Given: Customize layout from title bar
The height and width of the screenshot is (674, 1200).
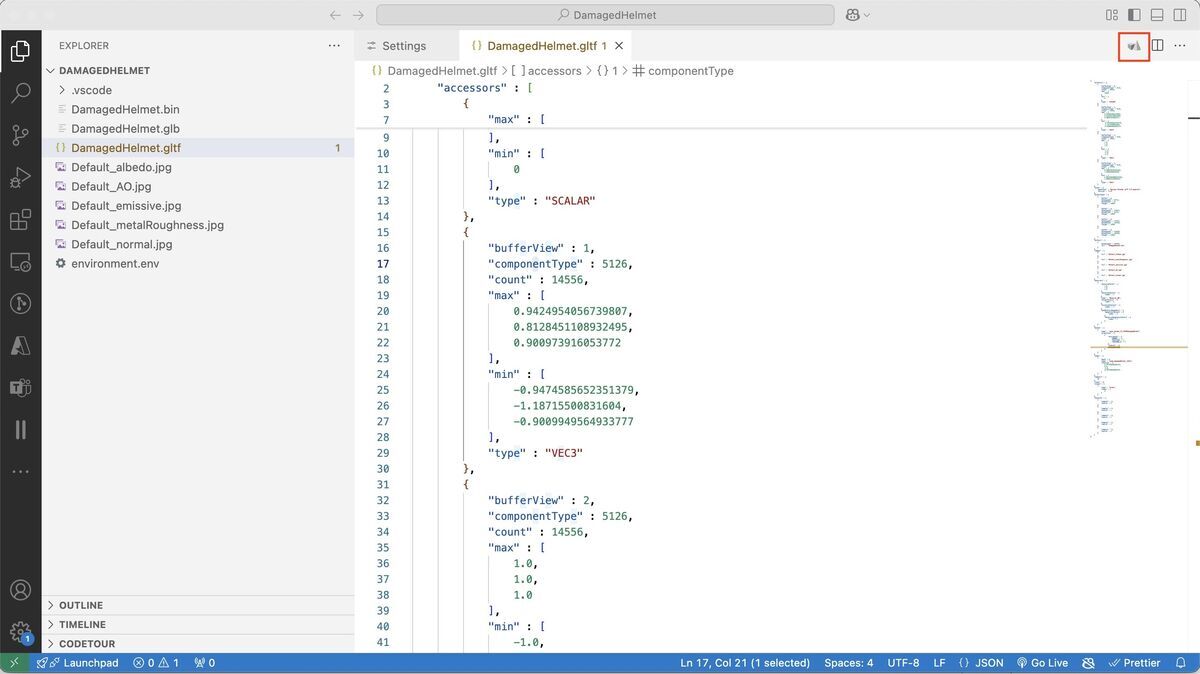Looking at the screenshot, I should coord(1112,15).
